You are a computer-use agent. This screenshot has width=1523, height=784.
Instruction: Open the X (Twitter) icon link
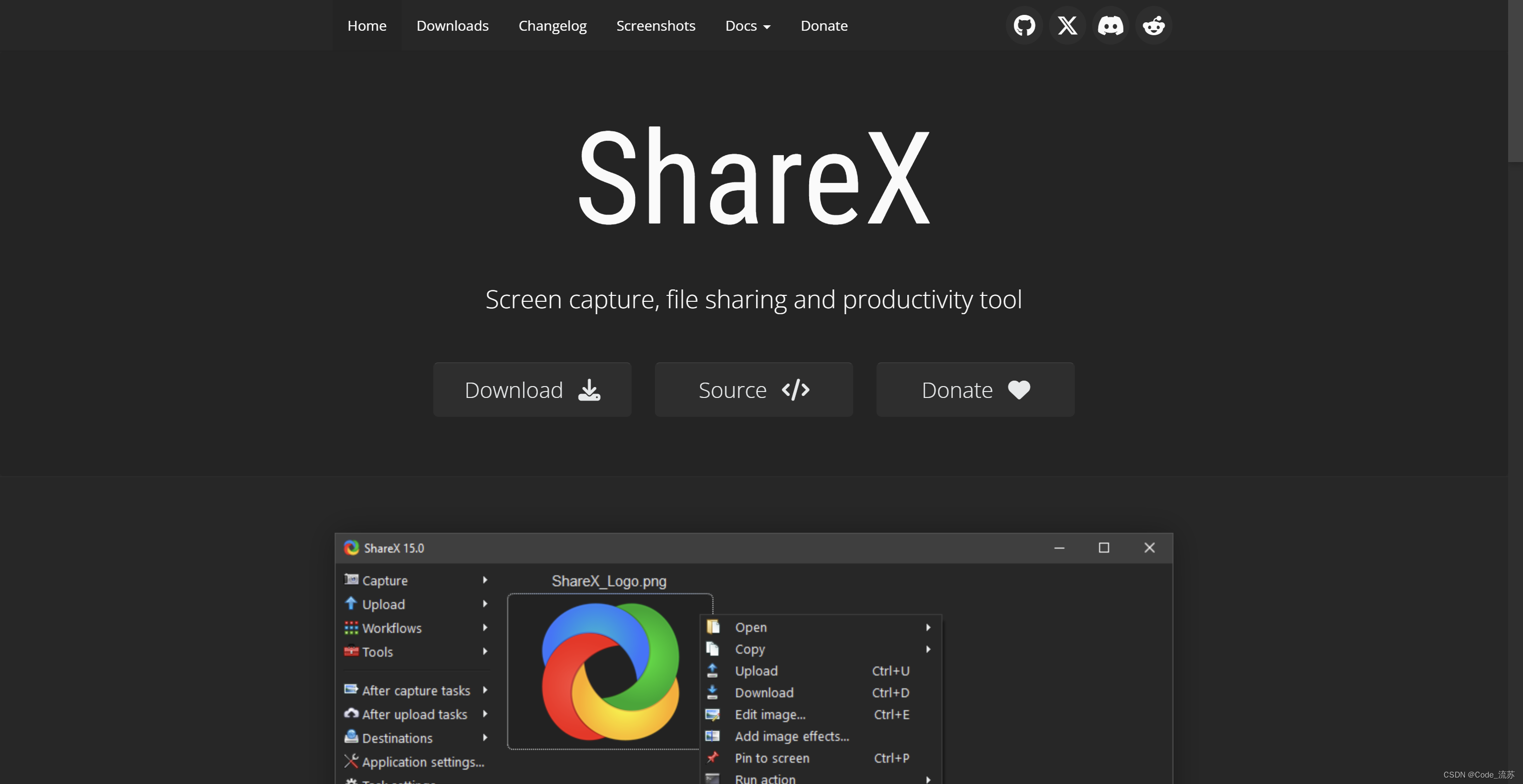[x=1067, y=25]
